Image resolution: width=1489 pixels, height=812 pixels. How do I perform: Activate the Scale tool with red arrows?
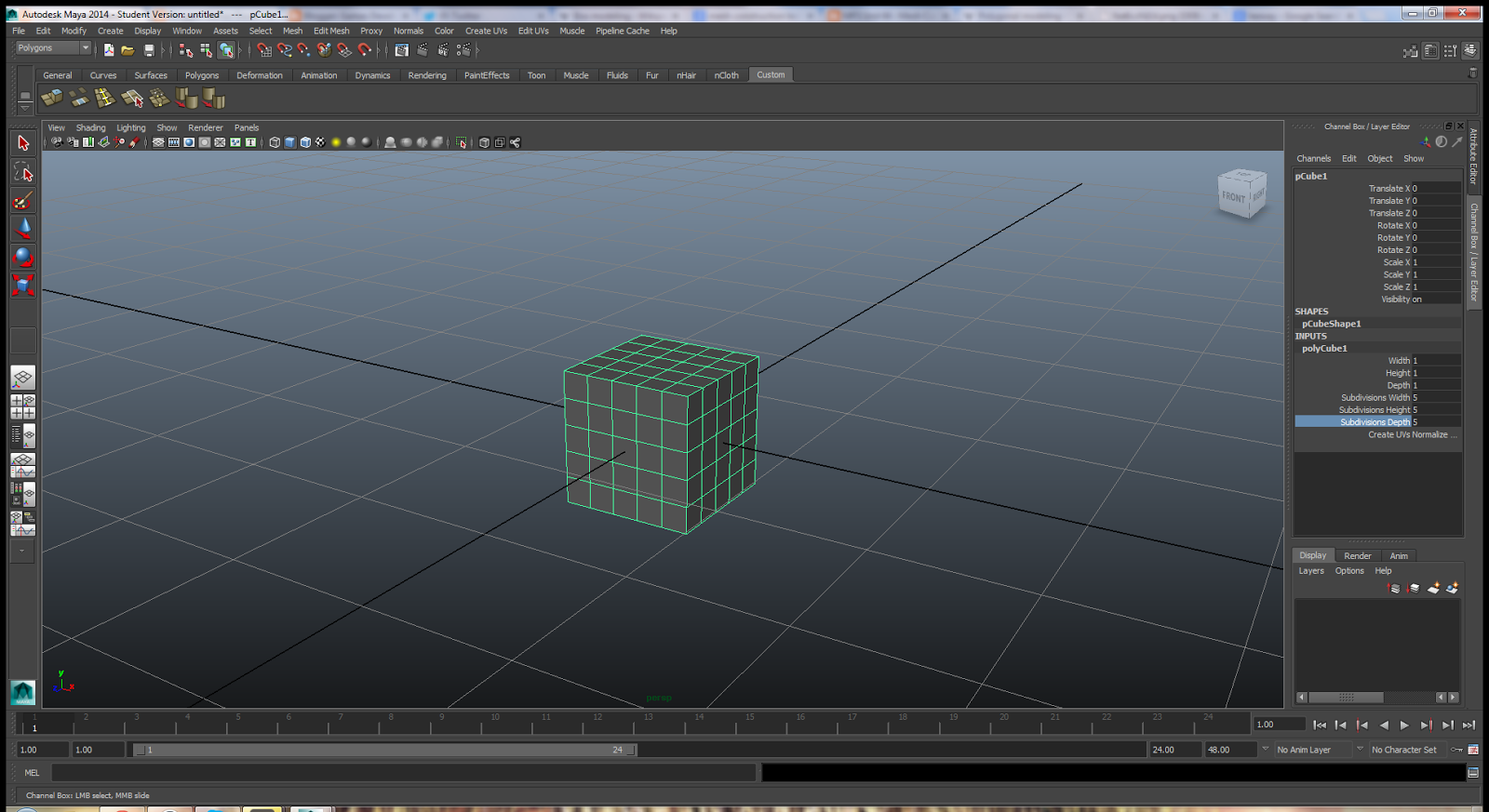(23, 285)
